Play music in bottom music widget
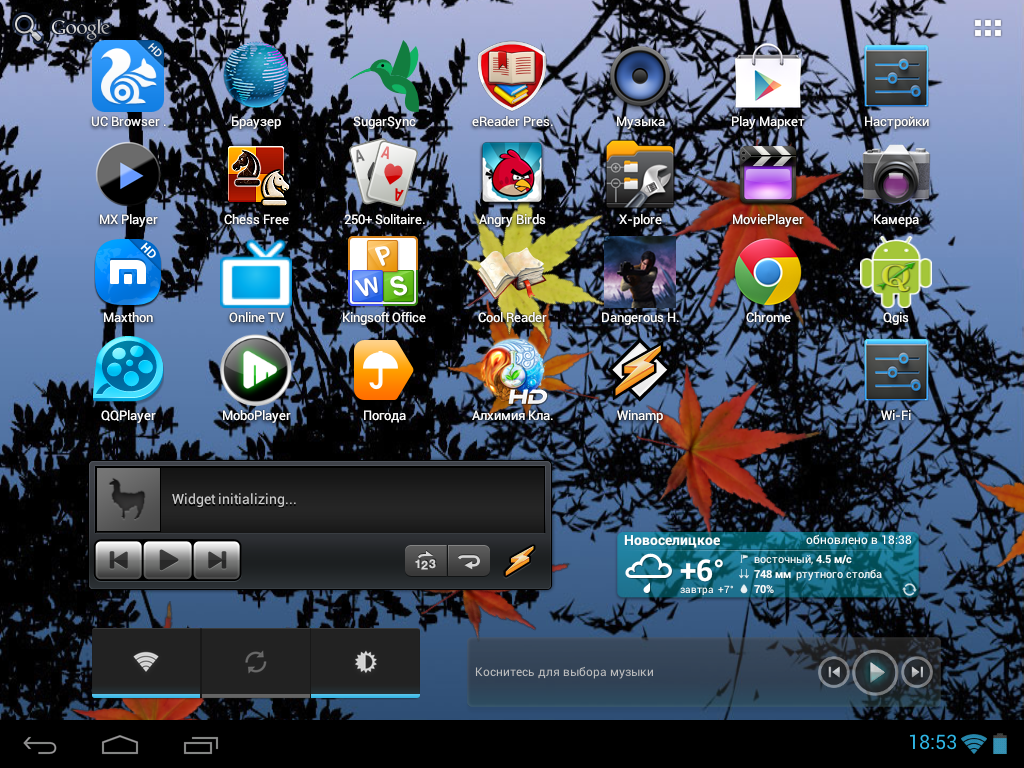This screenshot has height=768, width=1024. (875, 671)
